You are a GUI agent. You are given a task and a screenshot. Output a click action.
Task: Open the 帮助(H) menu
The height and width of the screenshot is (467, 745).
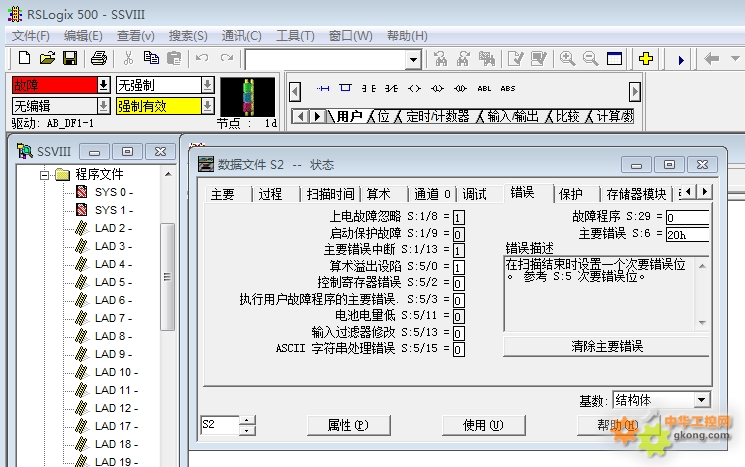[407, 36]
